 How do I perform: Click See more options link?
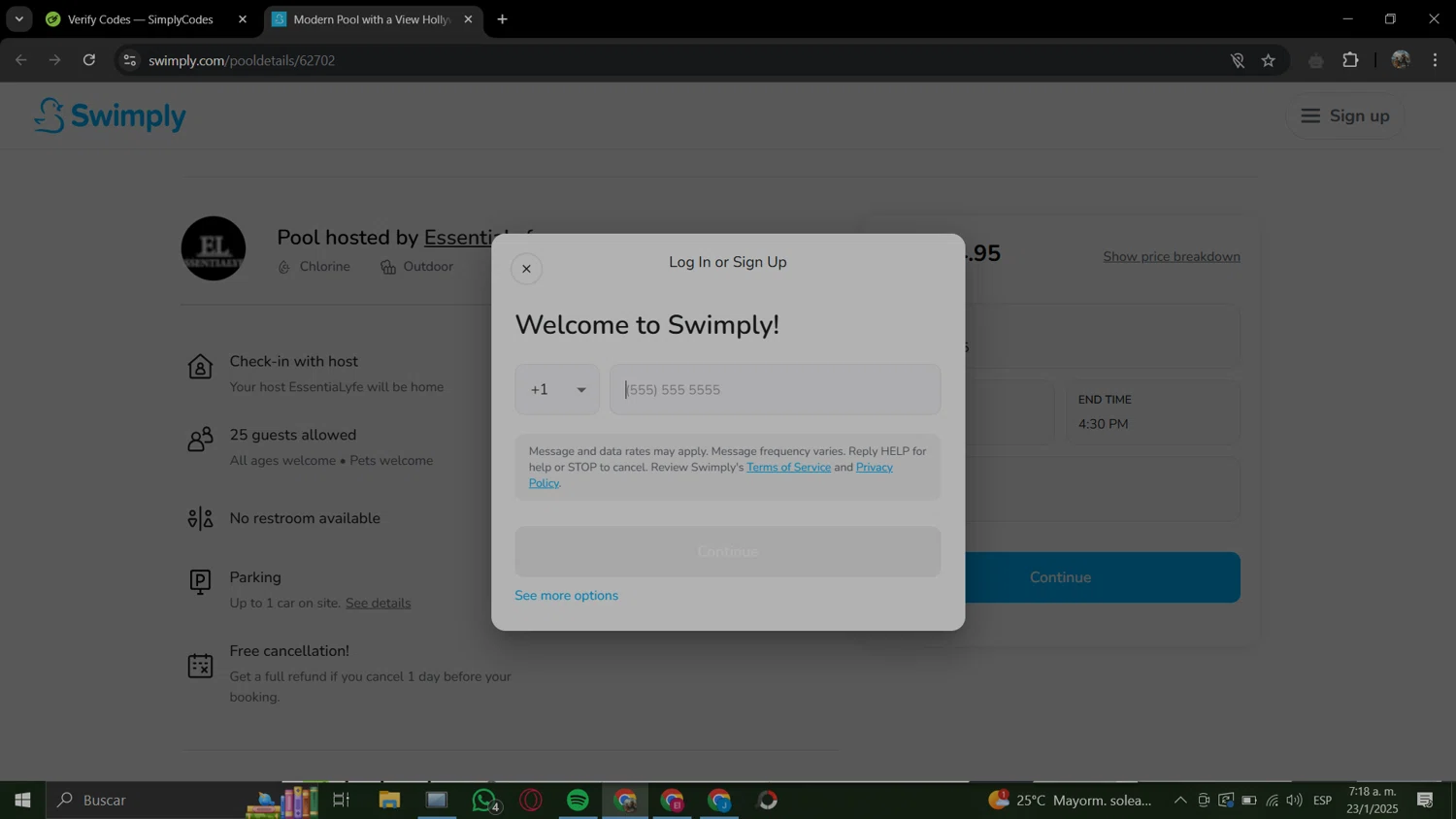(x=566, y=595)
